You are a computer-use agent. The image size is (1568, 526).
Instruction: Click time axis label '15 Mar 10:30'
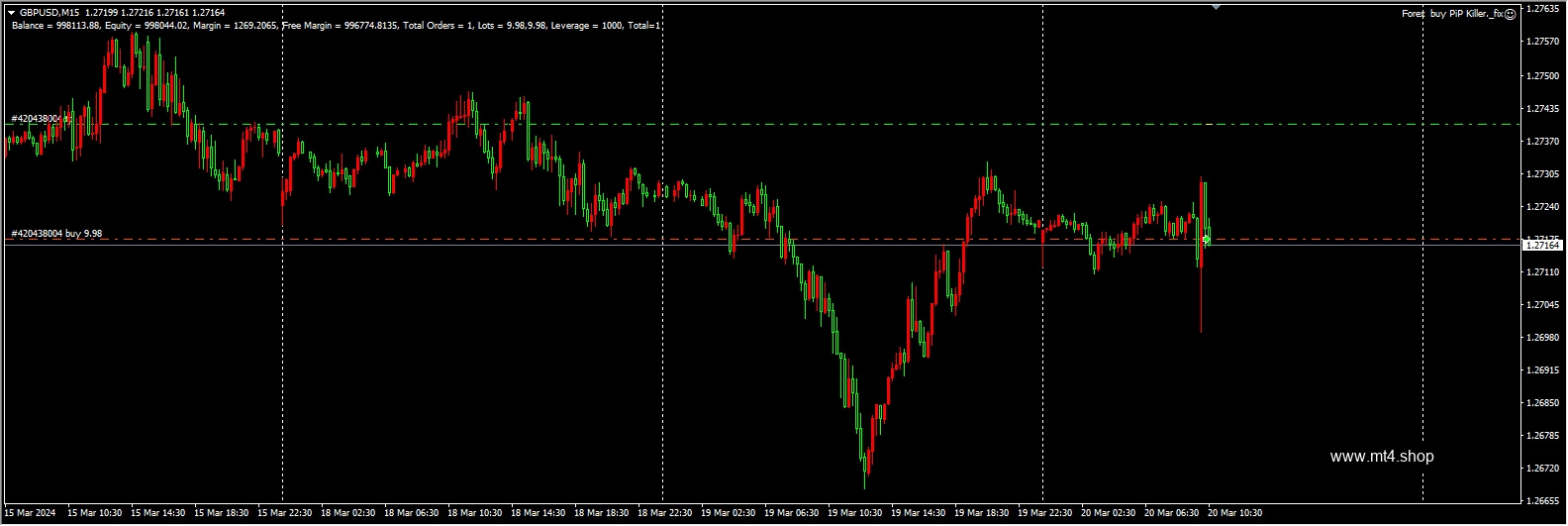pos(94,513)
